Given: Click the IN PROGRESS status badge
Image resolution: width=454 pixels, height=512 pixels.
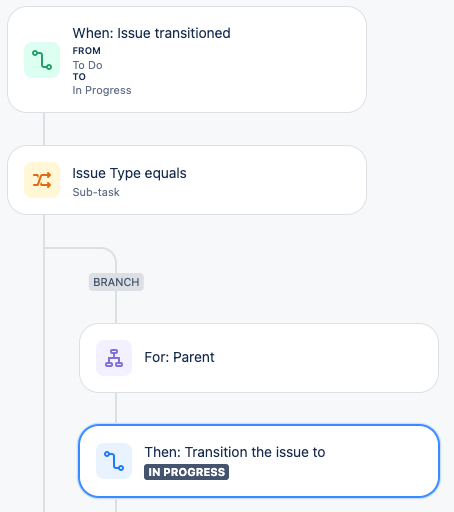Looking at the screenshot, I should [186, 472].
